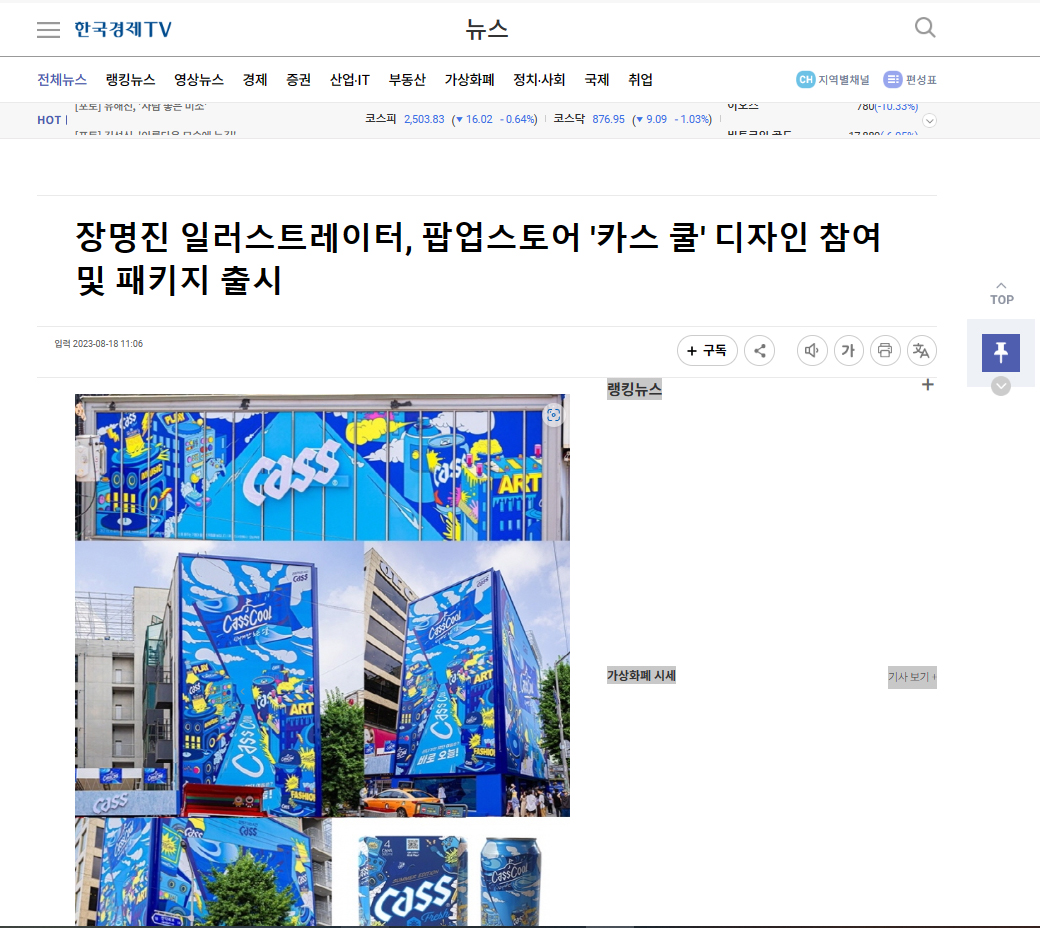Click the blue pin icon button
This screenshot has height=928, width=1040.
tap(1001, 353)
